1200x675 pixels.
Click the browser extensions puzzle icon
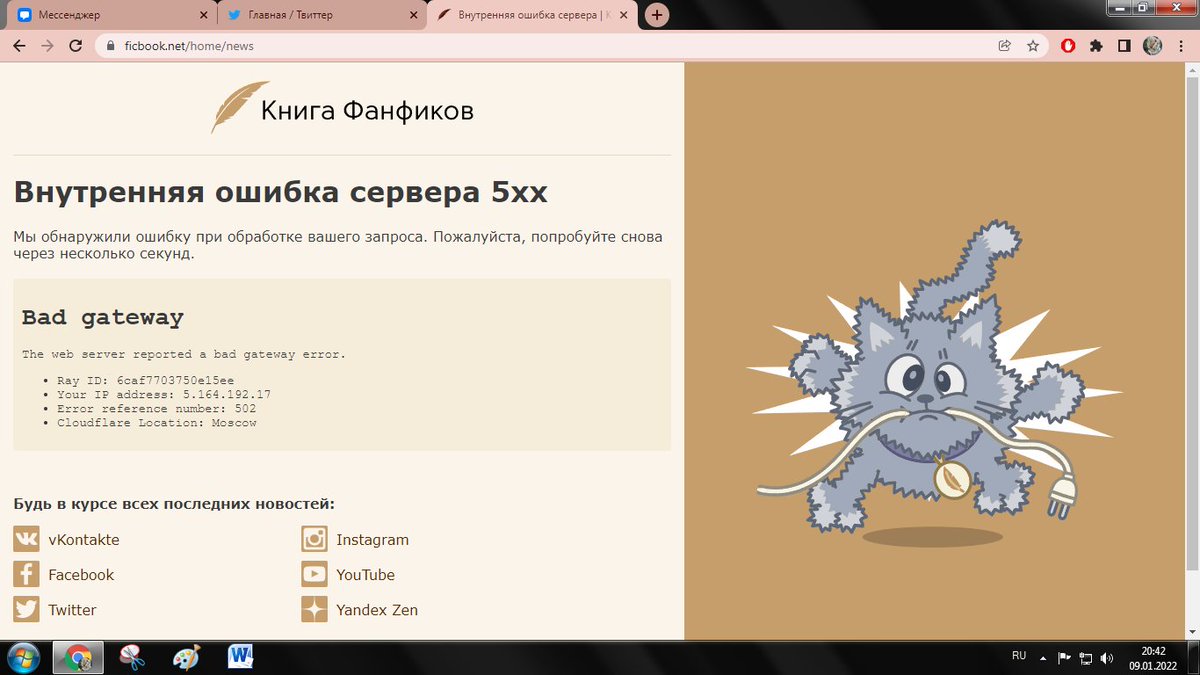pos(1096,45)
